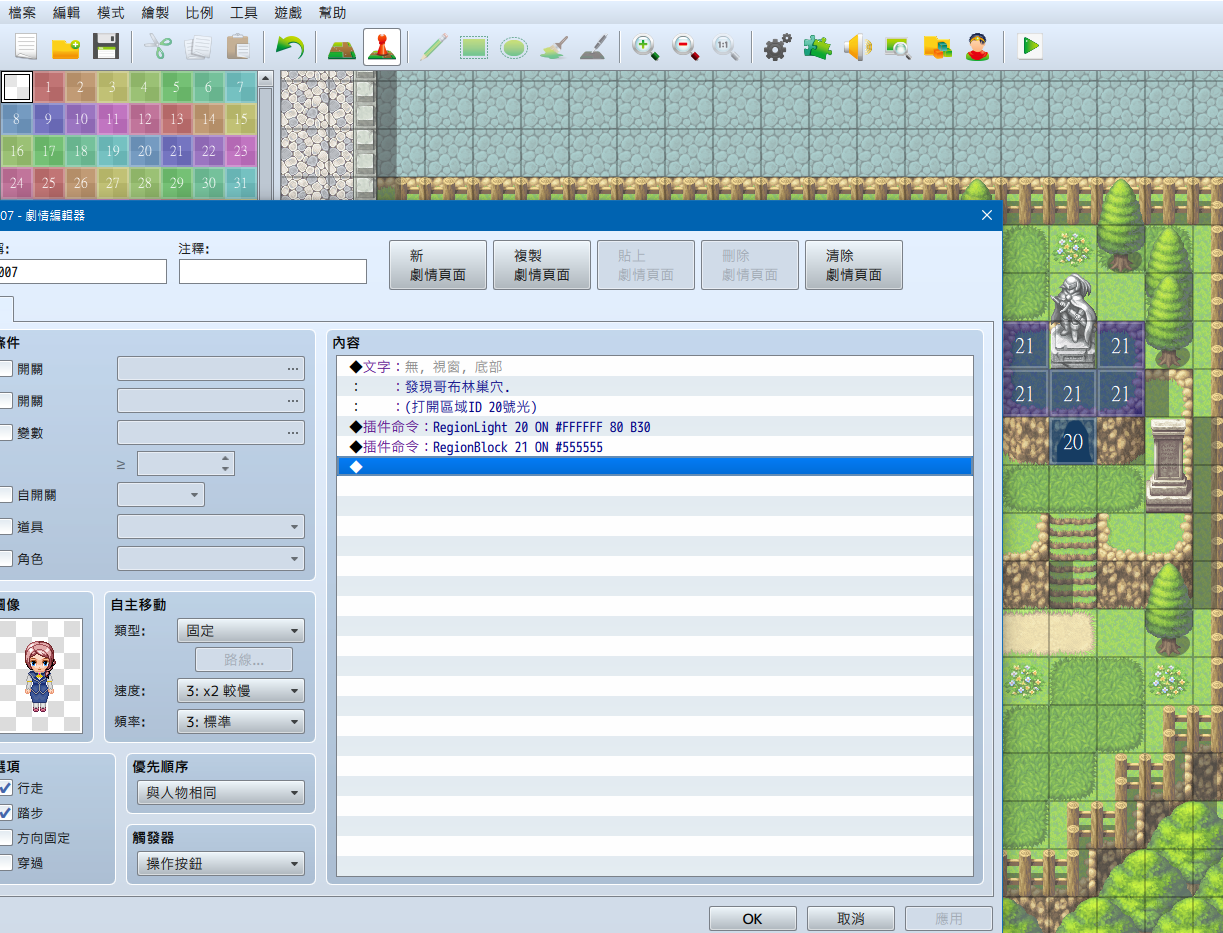This screenshot has height=933, width=1223.
Task: Select the flood fill tool
Action: point(554,47)
